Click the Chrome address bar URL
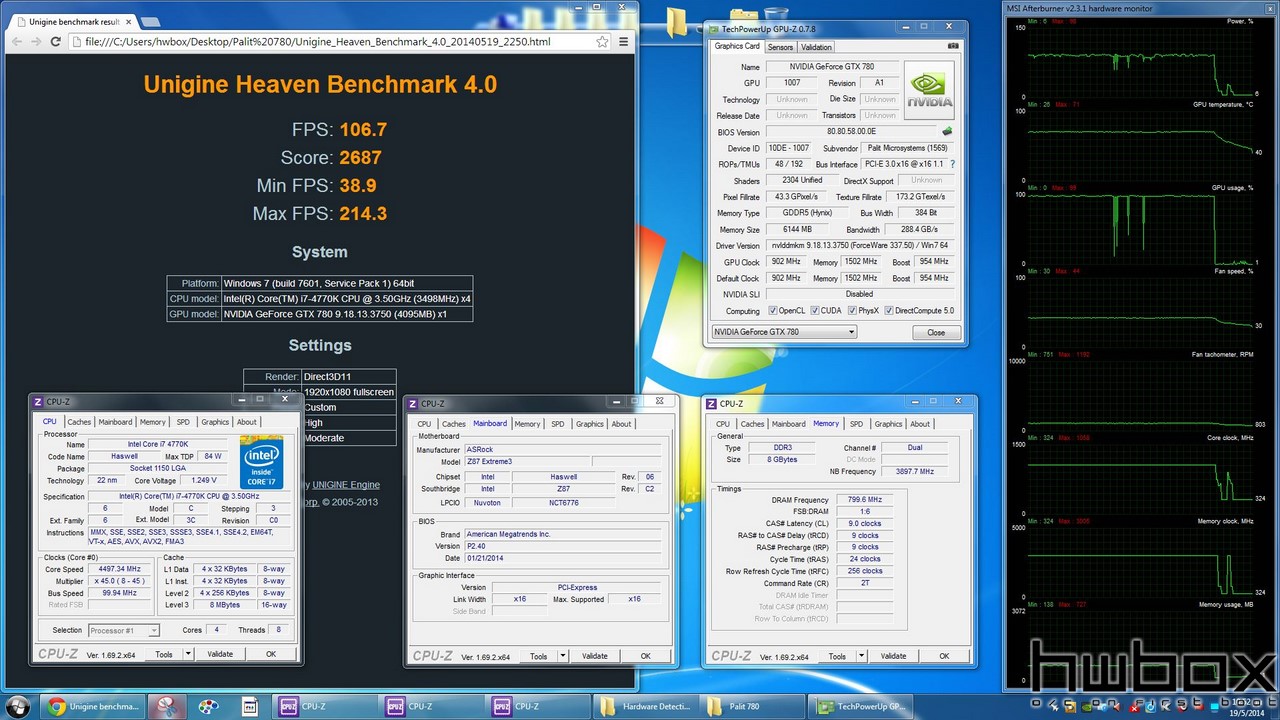 tap(318, 42)
